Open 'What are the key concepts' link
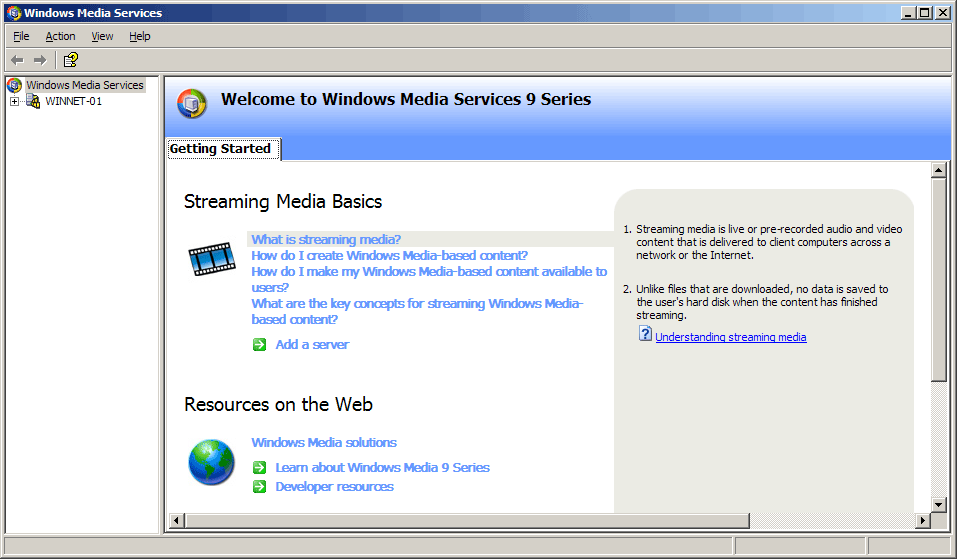 point(417,311)
